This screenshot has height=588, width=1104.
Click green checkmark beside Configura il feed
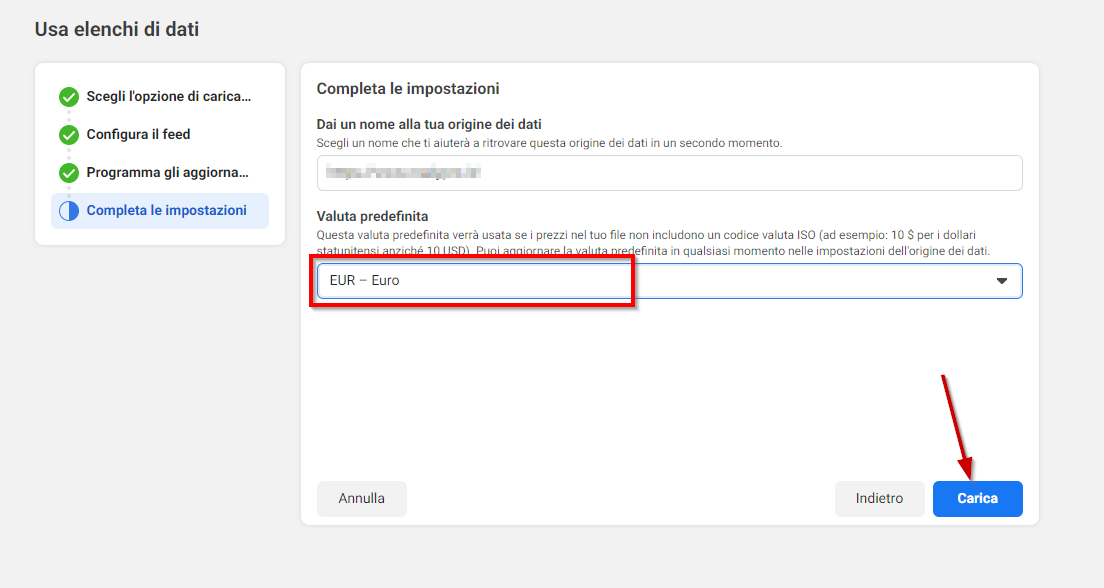(x=69, y=135)
